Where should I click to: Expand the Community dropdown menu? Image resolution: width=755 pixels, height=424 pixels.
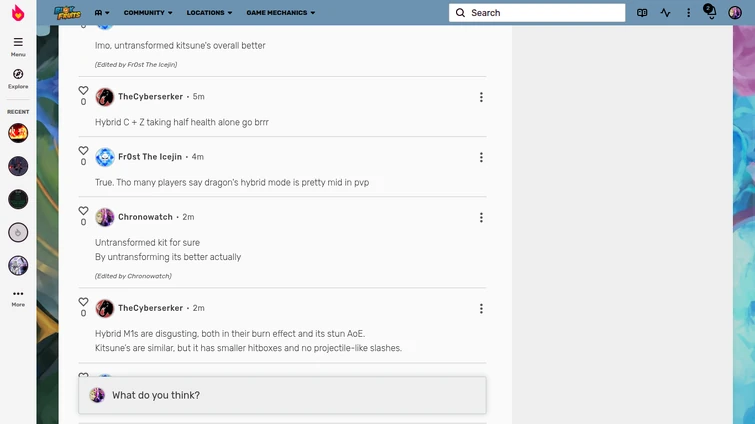[147, 13]
